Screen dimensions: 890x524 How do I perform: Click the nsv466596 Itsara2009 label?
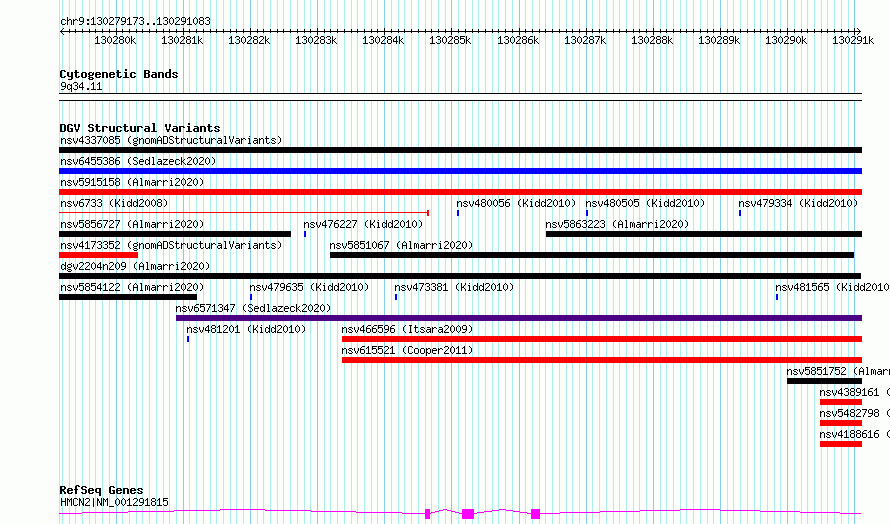click(407, 329)
